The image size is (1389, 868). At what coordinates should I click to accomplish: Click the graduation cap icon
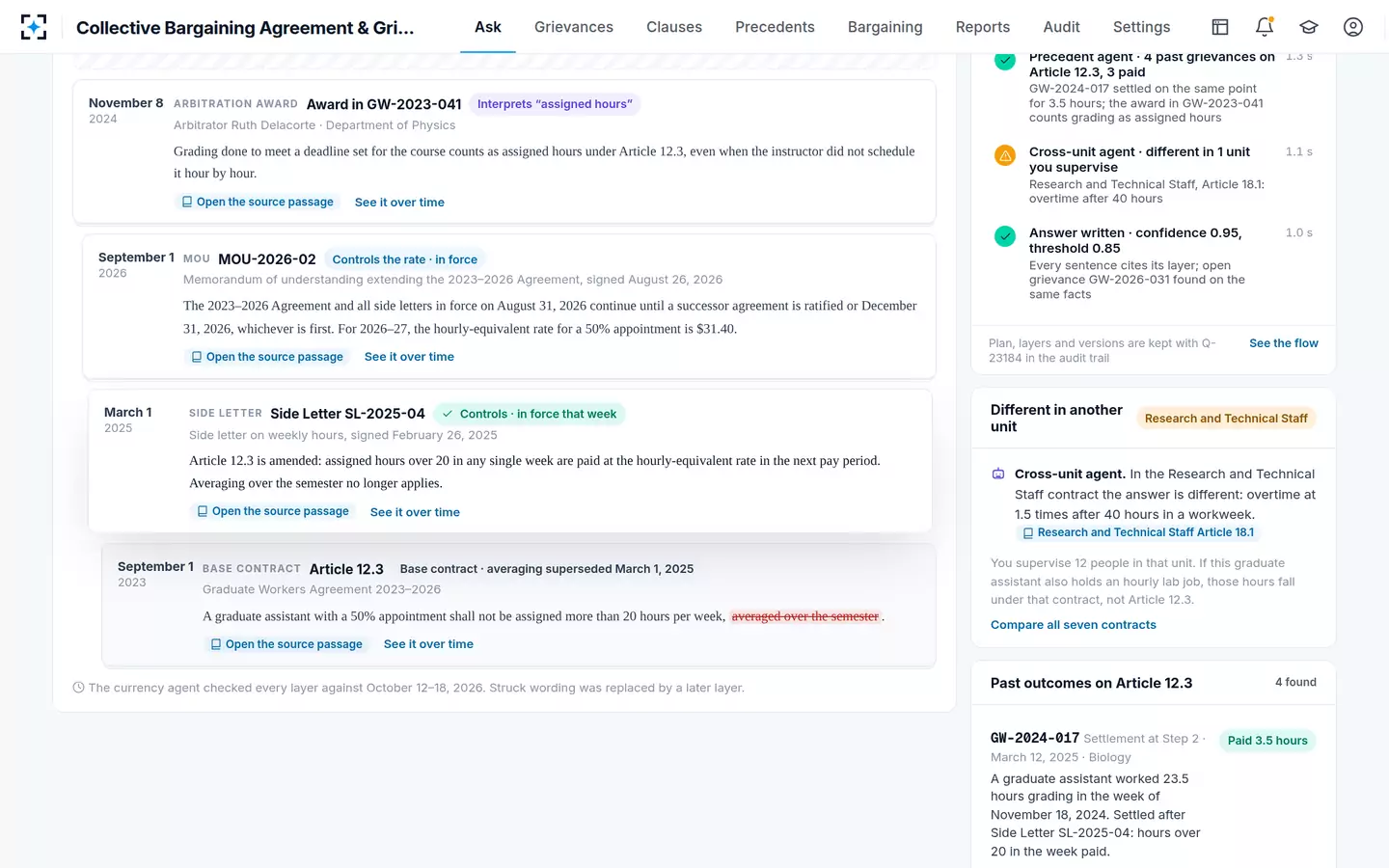pos(1309,27)
